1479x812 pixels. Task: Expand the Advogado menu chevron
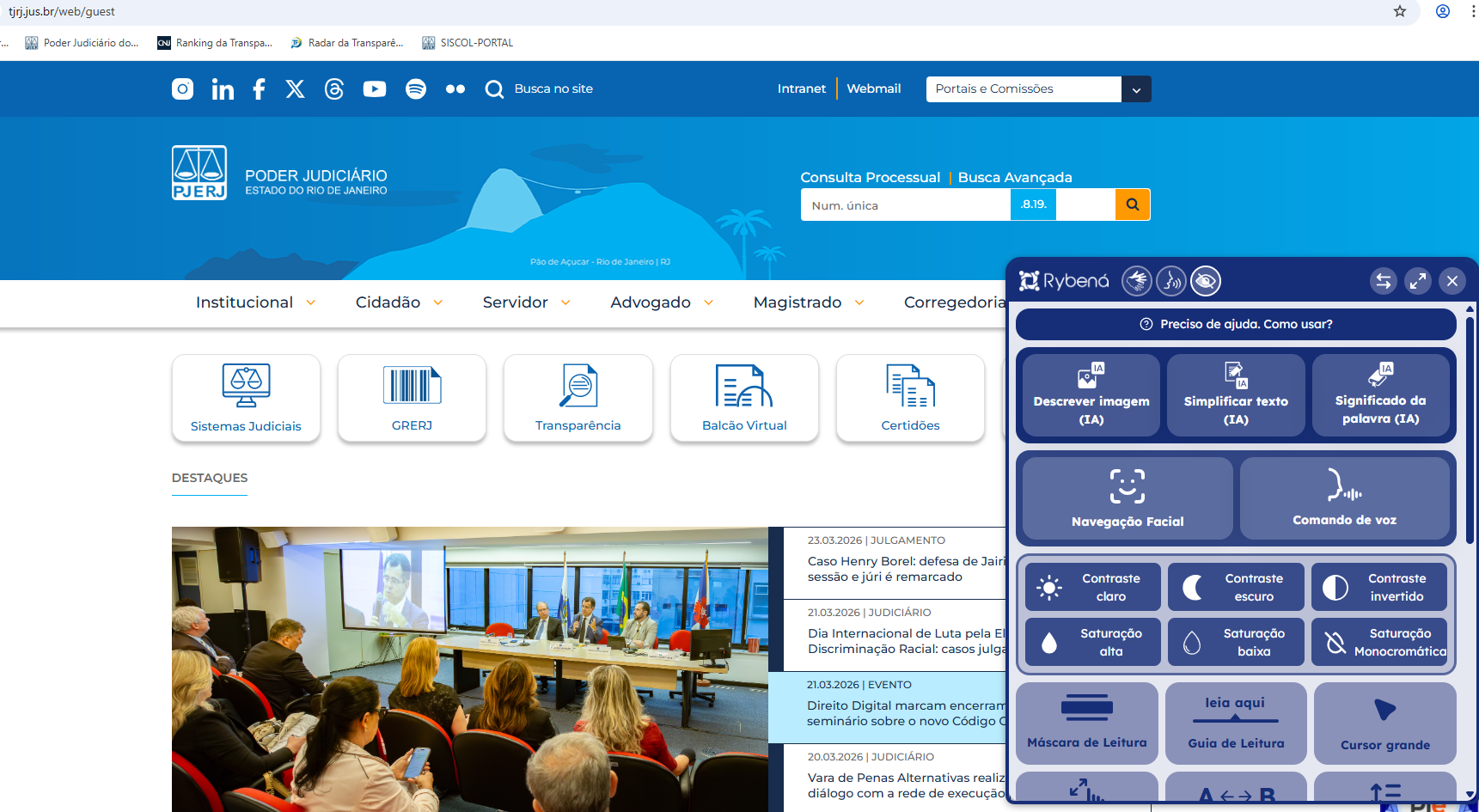pyautogui.click(x=709, y=302)
